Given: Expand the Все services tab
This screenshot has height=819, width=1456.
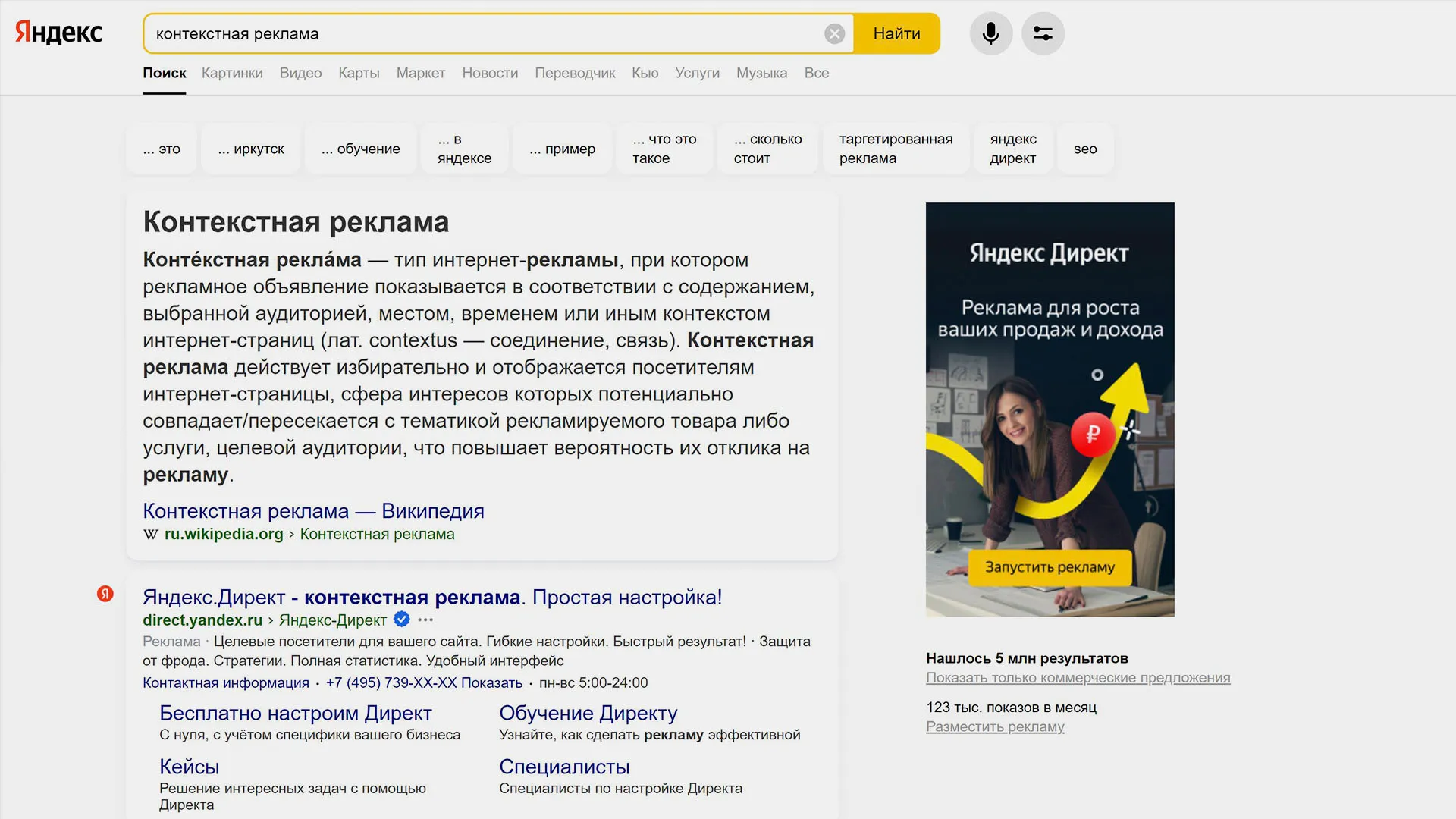Looking at the screenshot, I should [x=816, y=73].
